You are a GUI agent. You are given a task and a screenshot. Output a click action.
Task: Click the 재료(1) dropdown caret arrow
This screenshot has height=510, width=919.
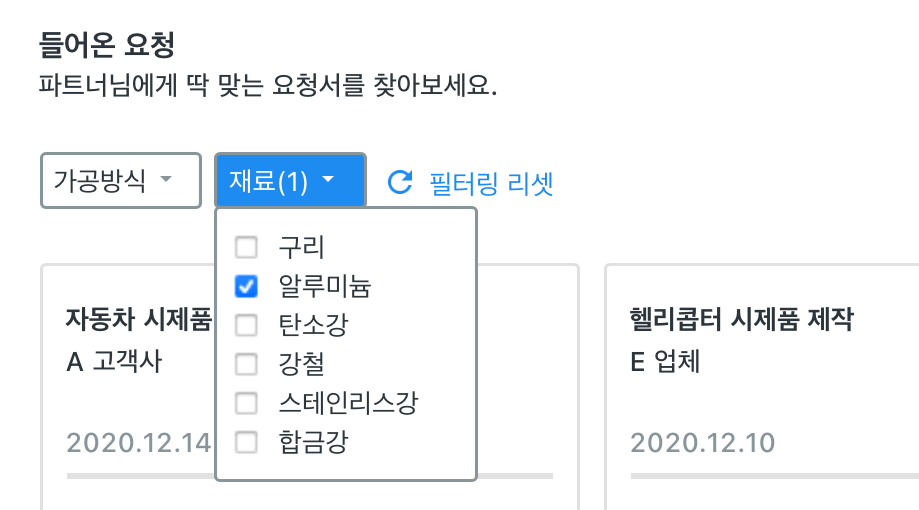tap(328, 181)
